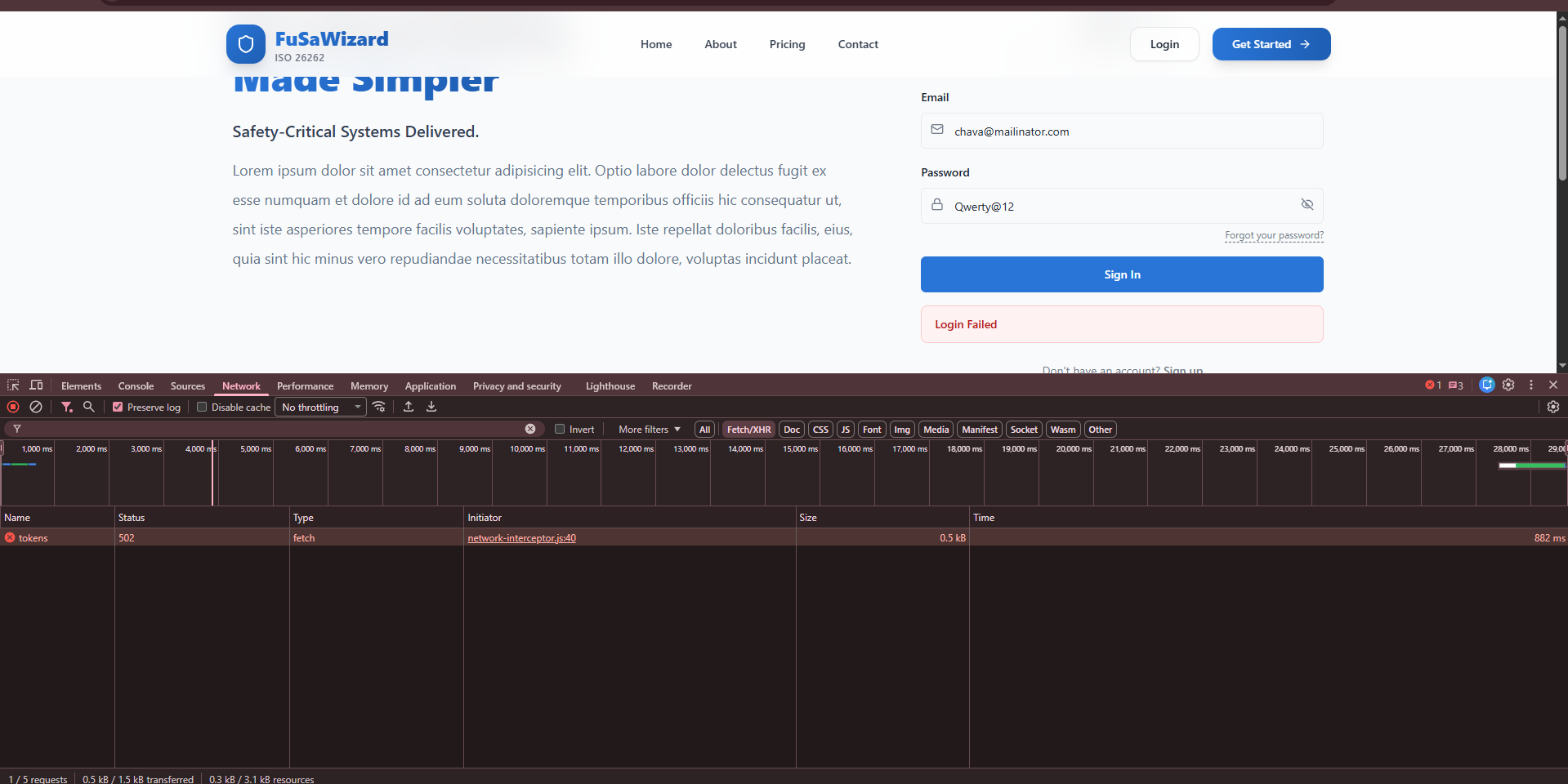Image resolution: width=1568 pixels, height=784 pixels.
Task: Click the stop recording network log icon
Action: click(13, 407)
